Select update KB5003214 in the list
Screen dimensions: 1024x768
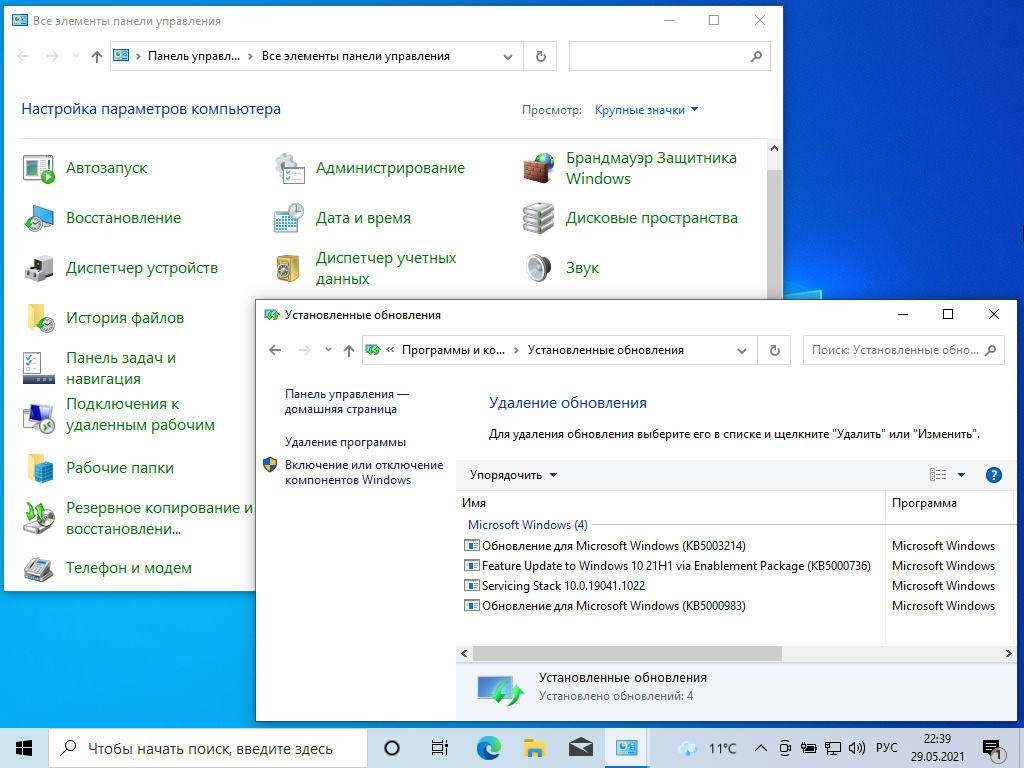pyautogui.click(x=613, y=546)
